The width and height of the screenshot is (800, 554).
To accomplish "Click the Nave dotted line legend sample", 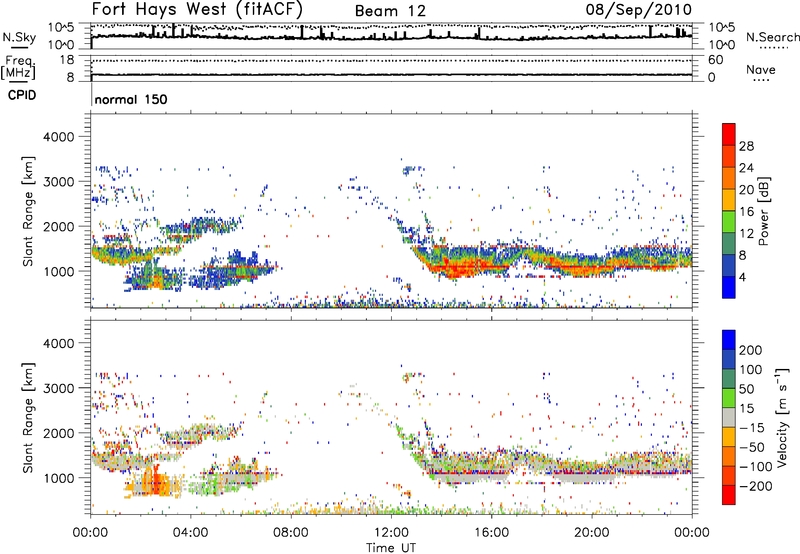I will pos(762,80).
